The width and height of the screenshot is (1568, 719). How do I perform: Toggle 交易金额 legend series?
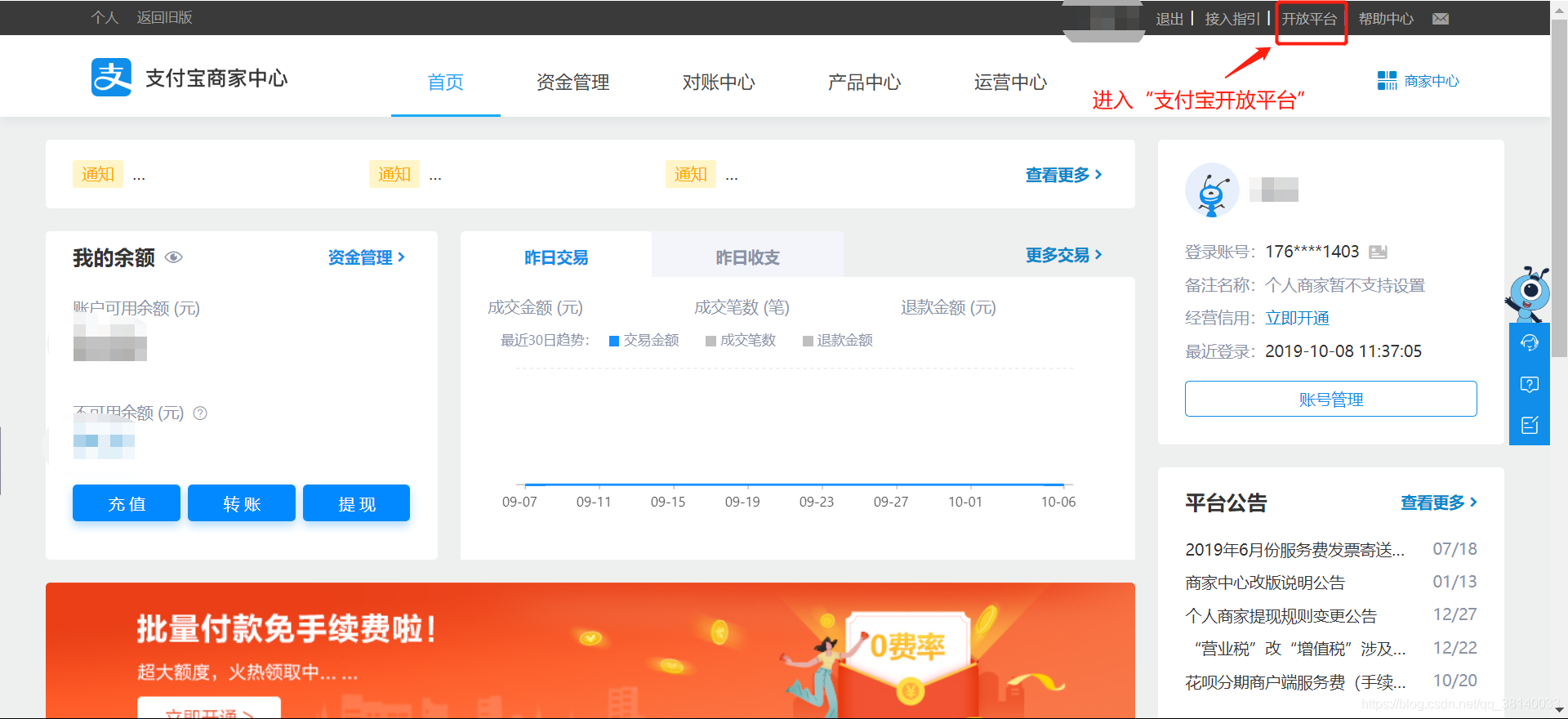tap(644, 340)
